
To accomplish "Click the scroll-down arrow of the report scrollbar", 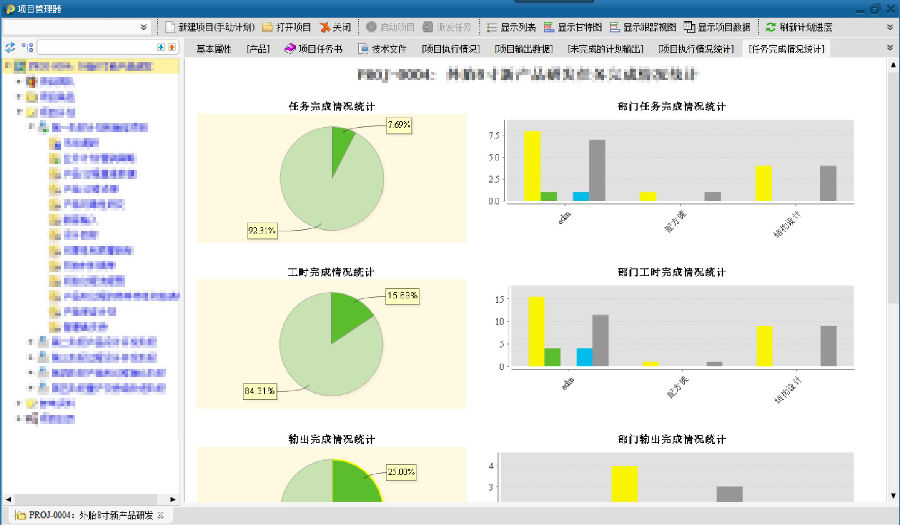I will (x=893, y=496).
